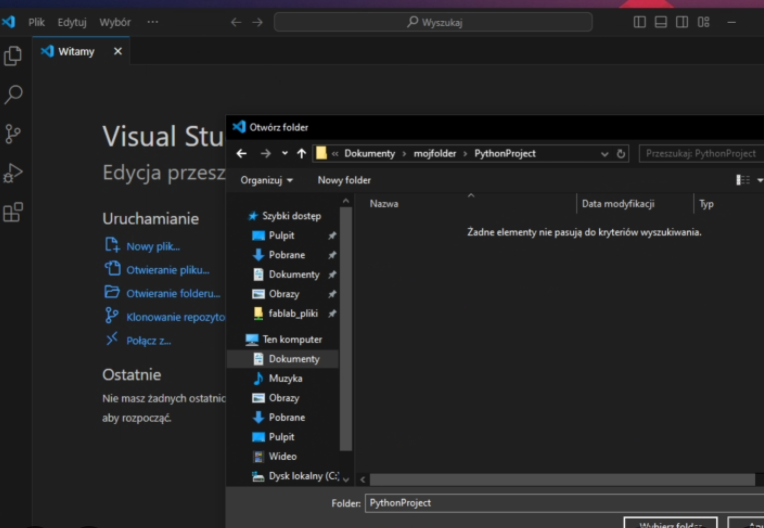Go up one folder level with the up arrow

(302, 153)
